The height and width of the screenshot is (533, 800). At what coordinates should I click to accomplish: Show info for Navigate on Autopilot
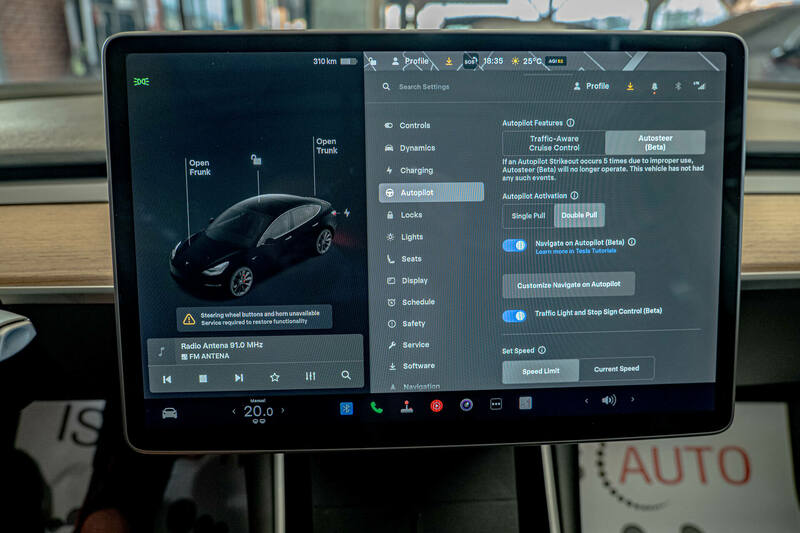point(632,242)
